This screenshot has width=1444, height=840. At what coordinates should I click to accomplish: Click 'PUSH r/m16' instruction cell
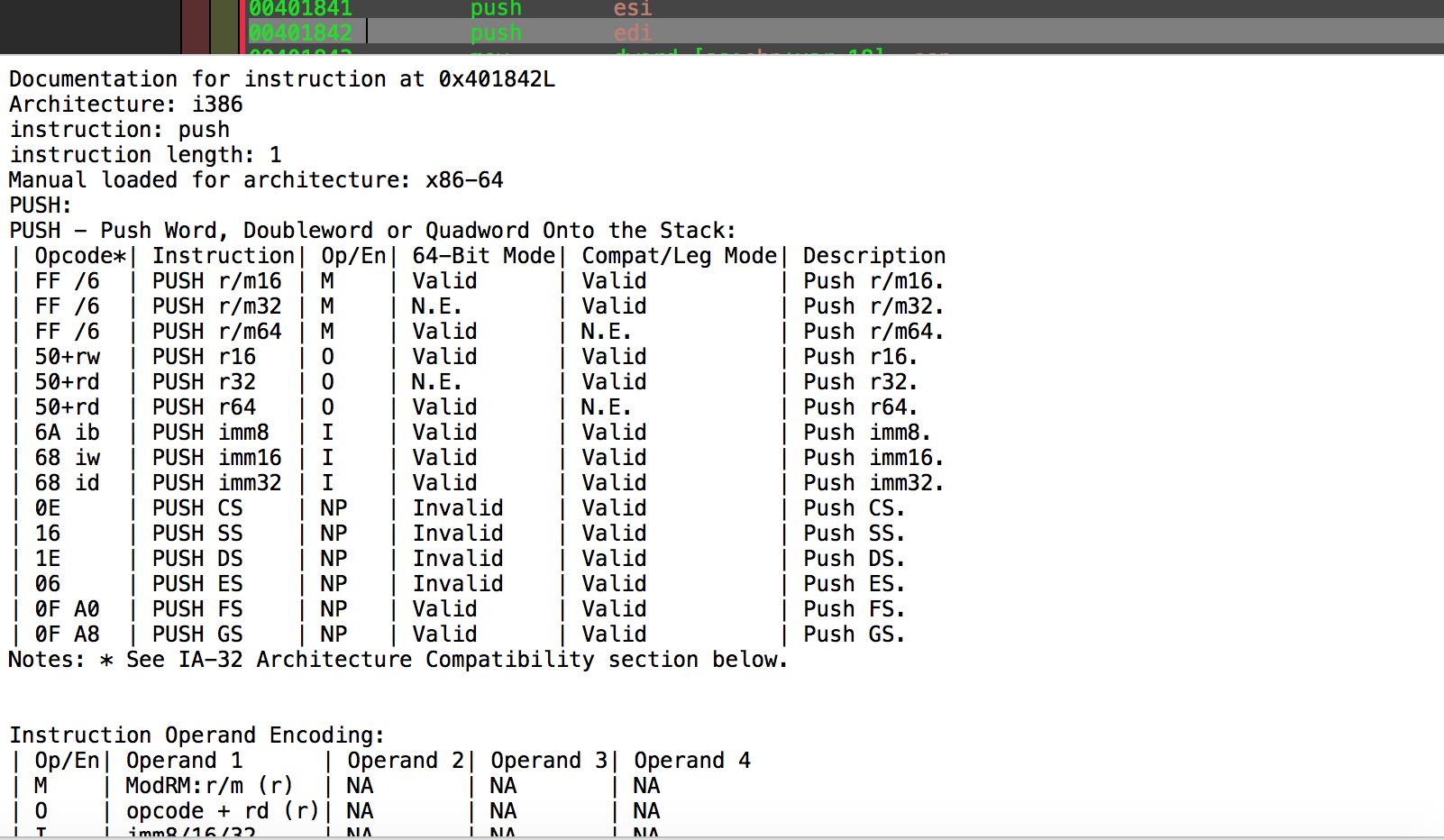click(216, 281)
